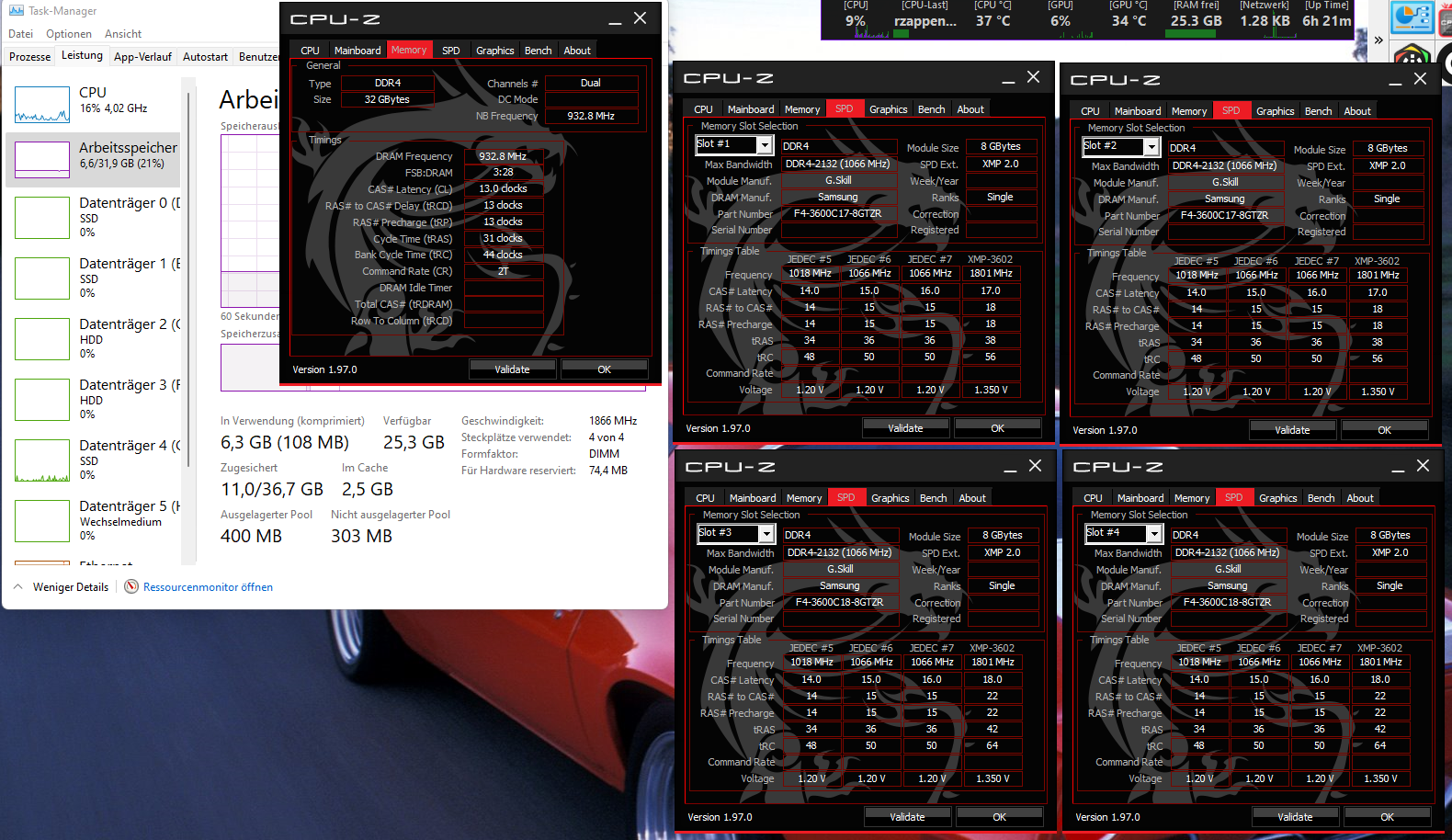Click the CPU usage 9% gadget reading

(856, 20)
